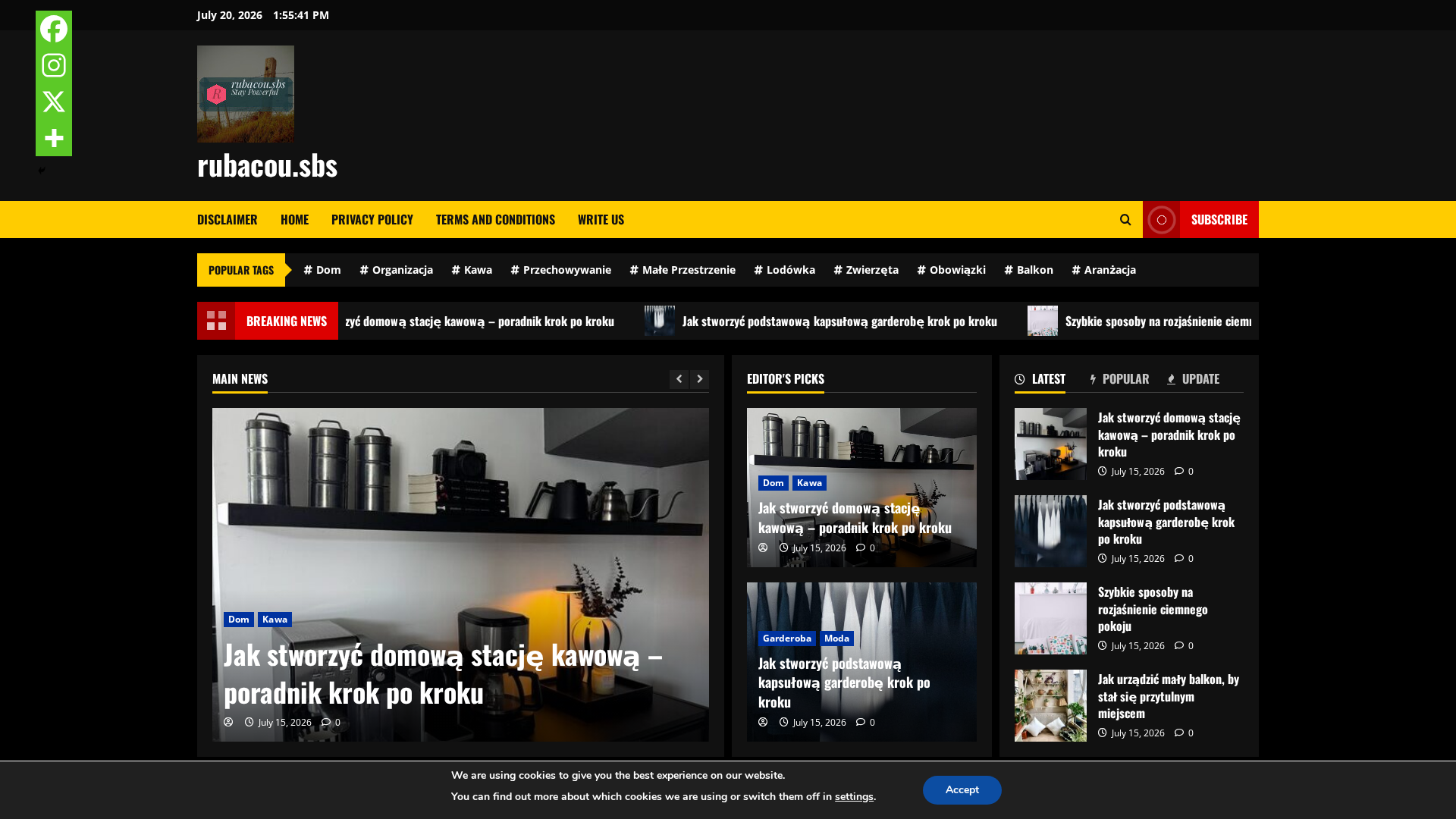Click the Subscribe button

[1200, 219]
